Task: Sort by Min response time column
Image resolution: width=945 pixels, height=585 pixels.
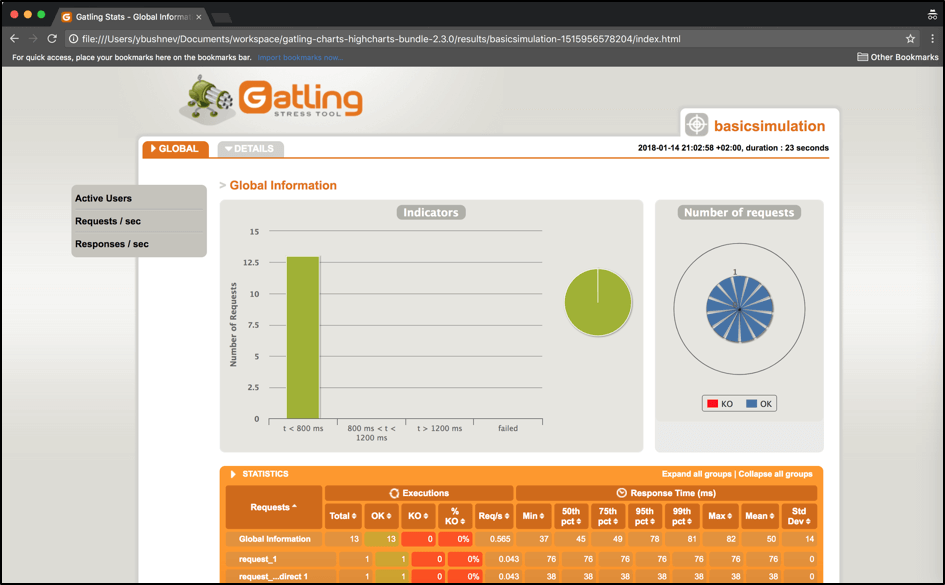Action: point(533,516)
